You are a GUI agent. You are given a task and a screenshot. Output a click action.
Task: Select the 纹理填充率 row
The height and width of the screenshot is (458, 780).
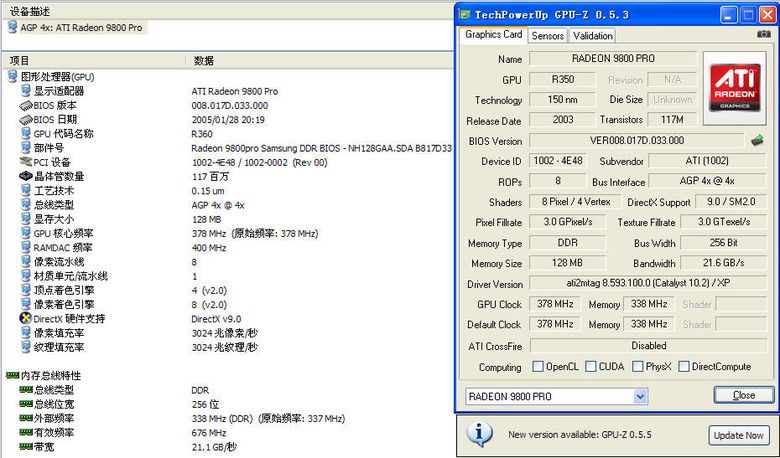pos(227,347)
